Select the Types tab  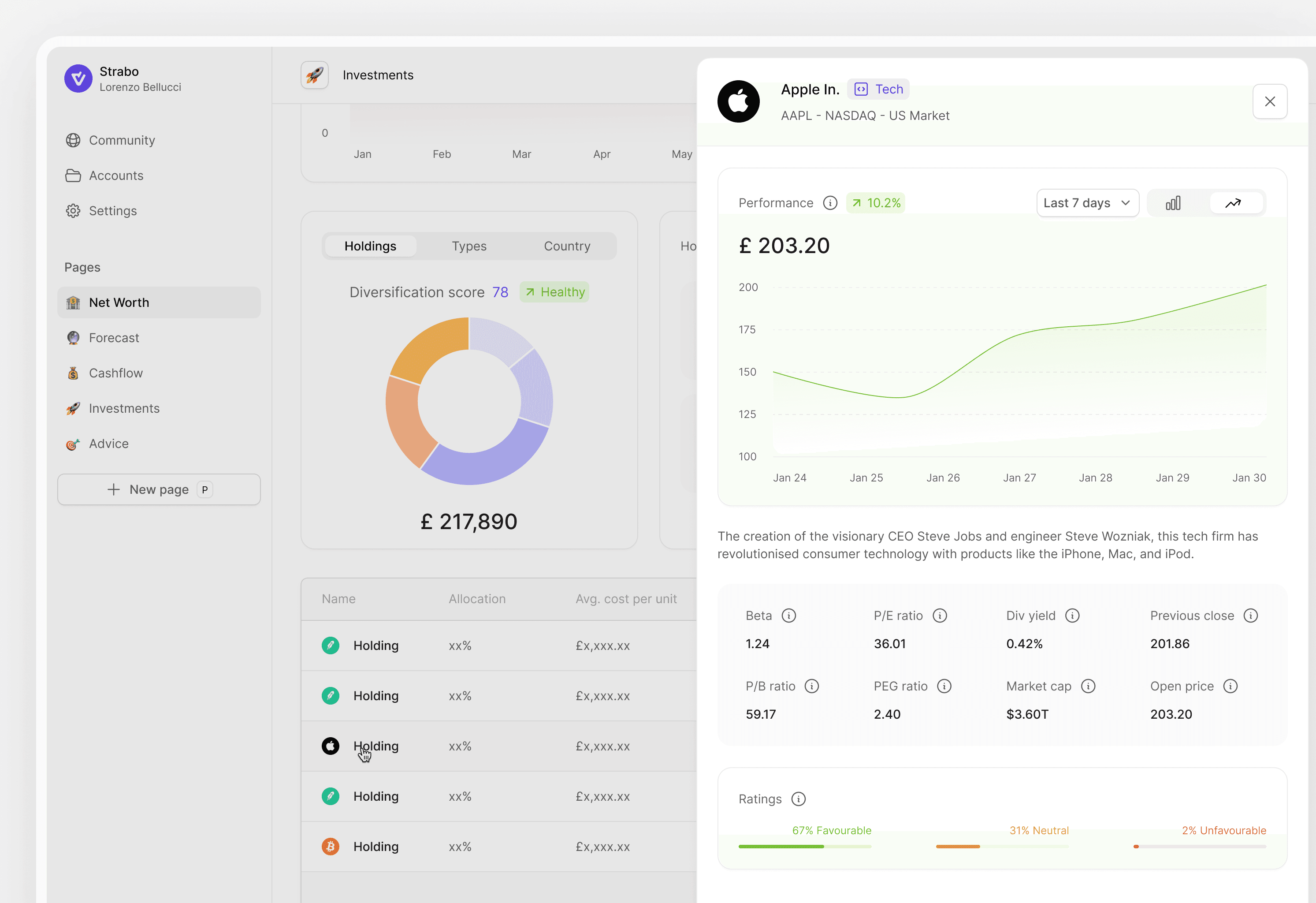(469, 246)
